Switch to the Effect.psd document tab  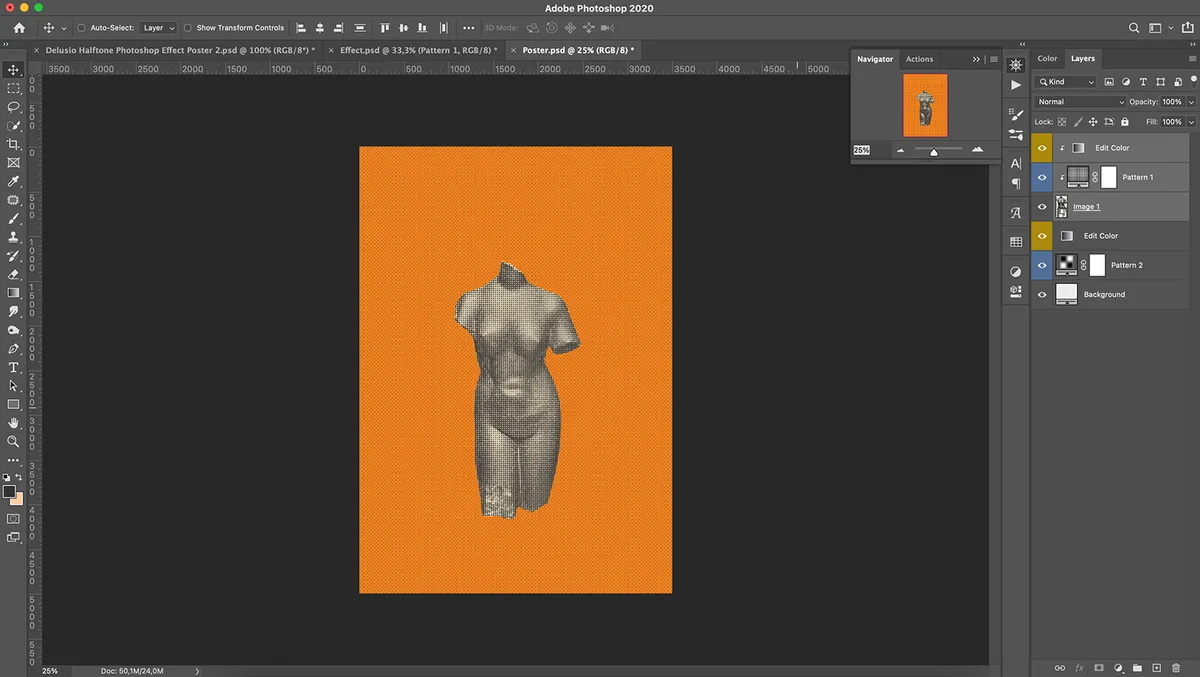coord(418,50)
